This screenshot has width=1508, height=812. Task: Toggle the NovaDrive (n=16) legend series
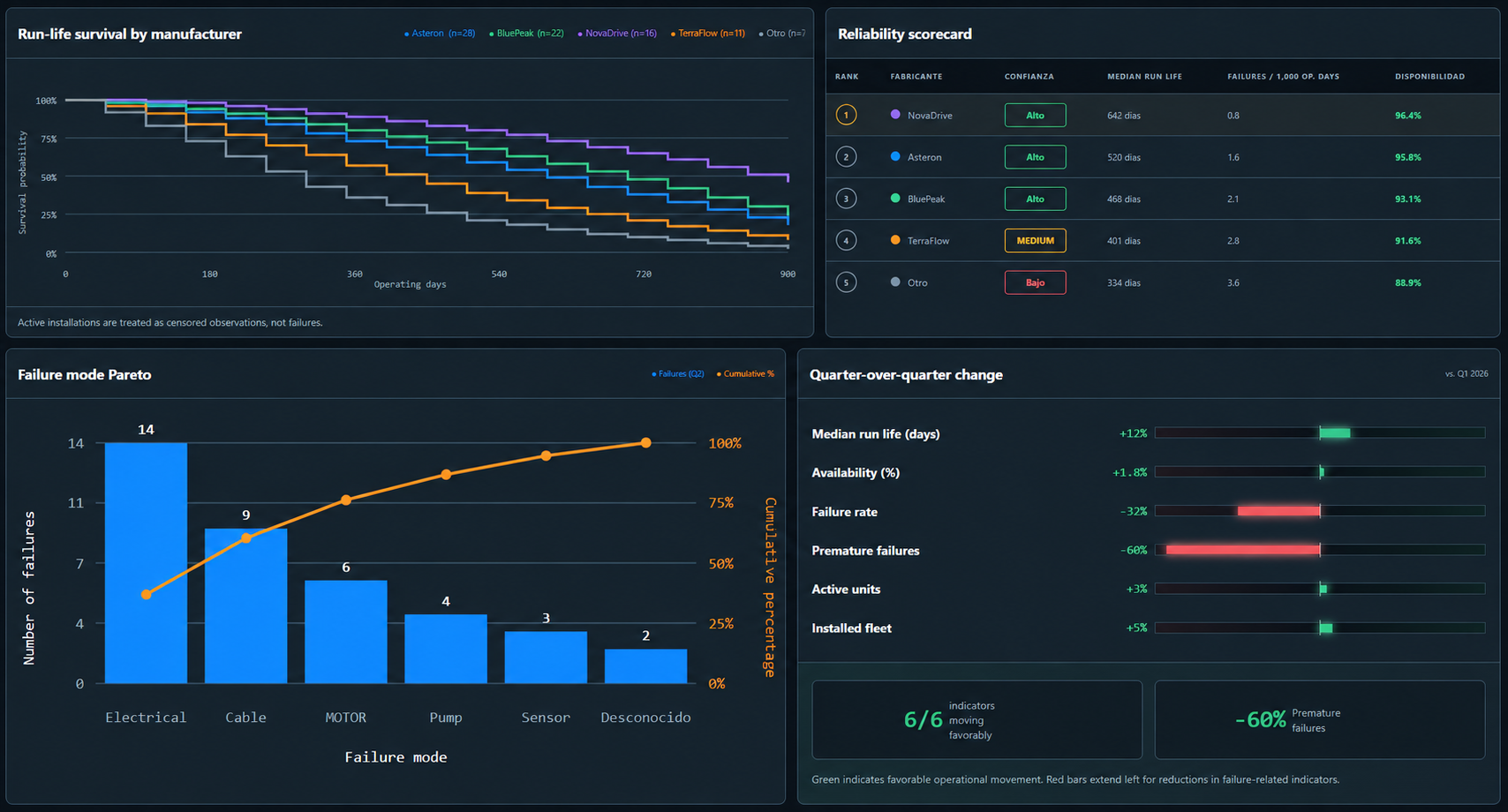(x=617, y=34)
